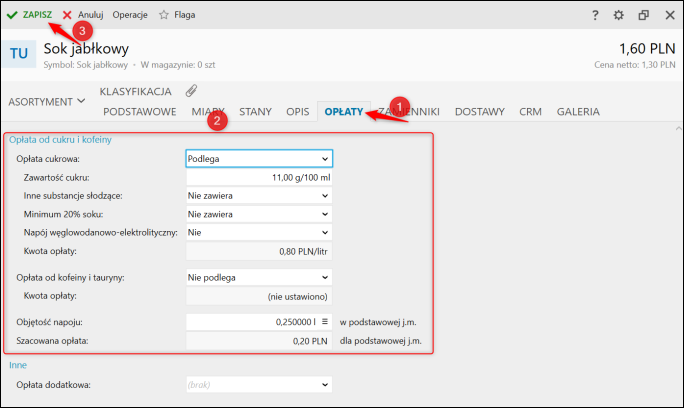Open the Opłata dodatkowa dropdown

point(259,385)
